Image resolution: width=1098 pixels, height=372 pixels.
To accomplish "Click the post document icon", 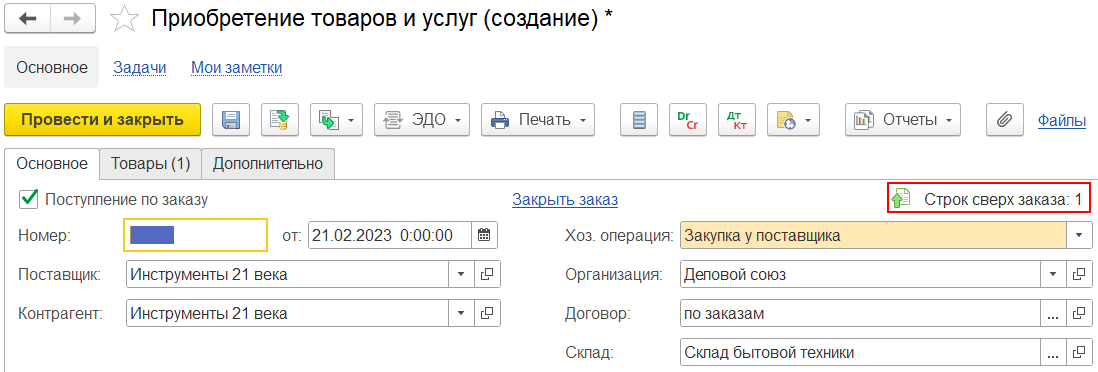I will pyautogui.click(x=280, y=120).
